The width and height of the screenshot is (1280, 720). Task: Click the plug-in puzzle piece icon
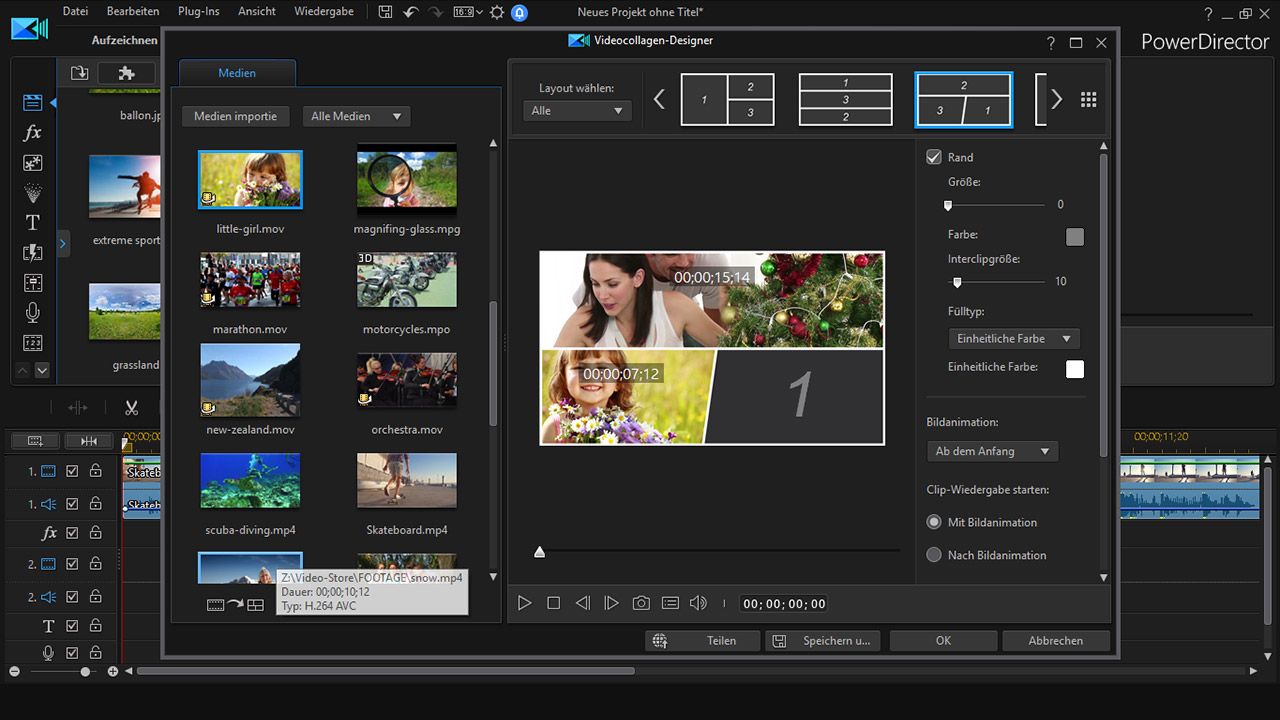point(126,73)
